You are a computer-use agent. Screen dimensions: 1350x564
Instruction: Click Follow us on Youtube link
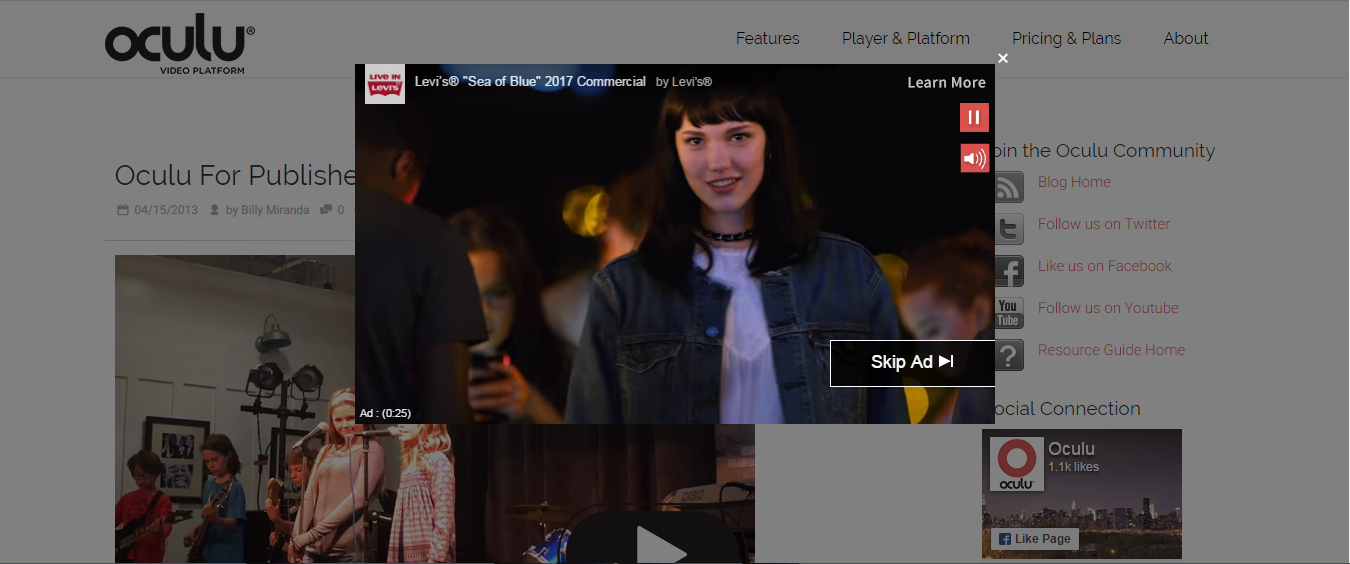pyautogui.click(x=1108, y=308)
